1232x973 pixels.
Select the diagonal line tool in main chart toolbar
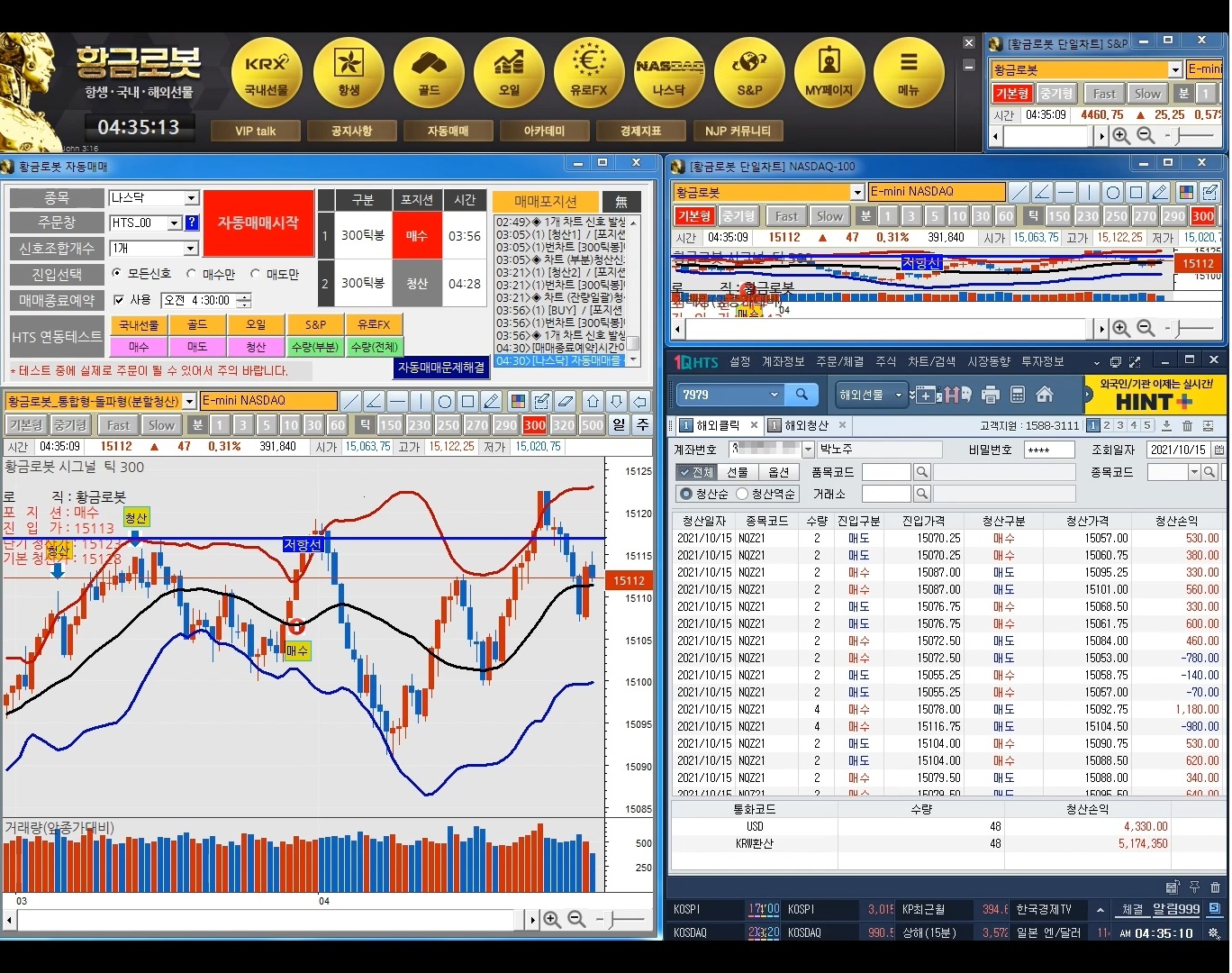click(351, 401)
